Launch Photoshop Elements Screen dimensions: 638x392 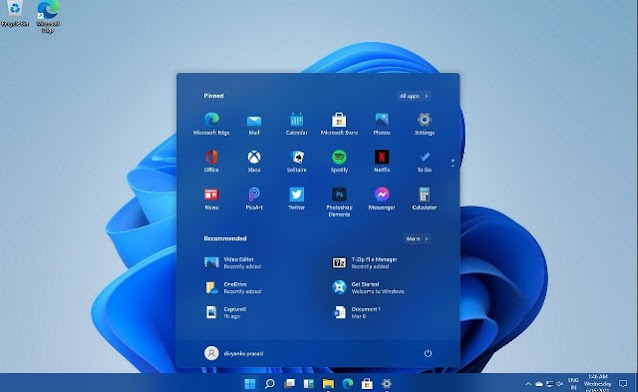[339, 202]
